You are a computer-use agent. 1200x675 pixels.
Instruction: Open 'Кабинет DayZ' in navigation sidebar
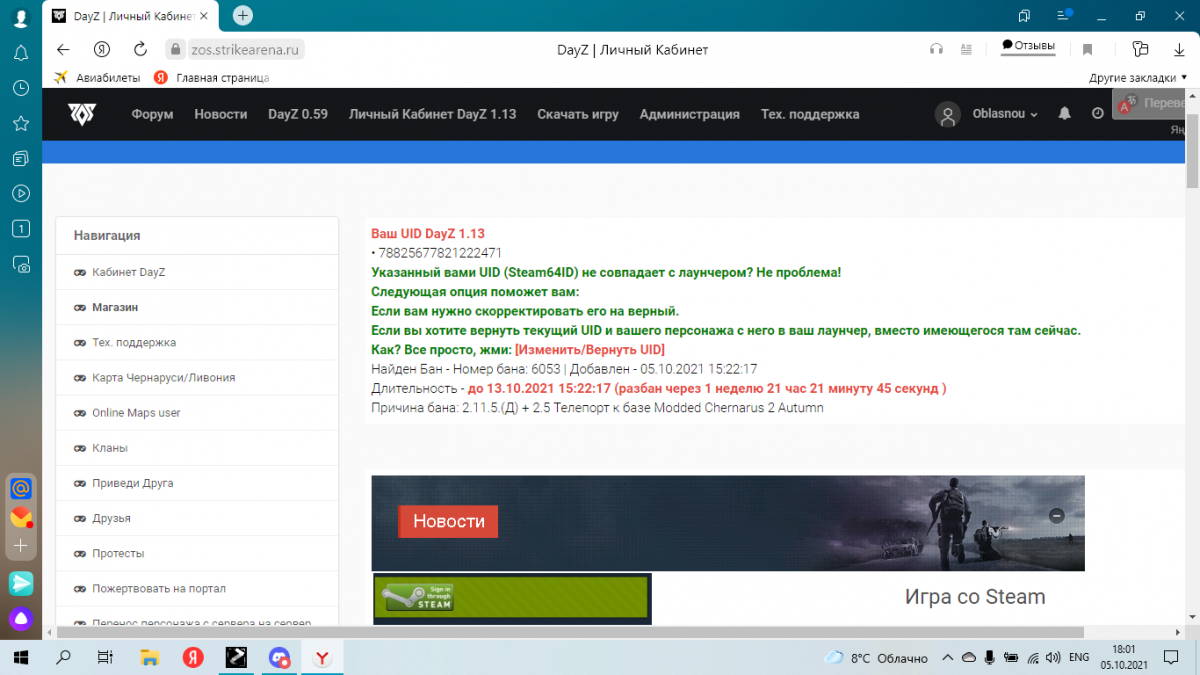click(x=197, y=272)
